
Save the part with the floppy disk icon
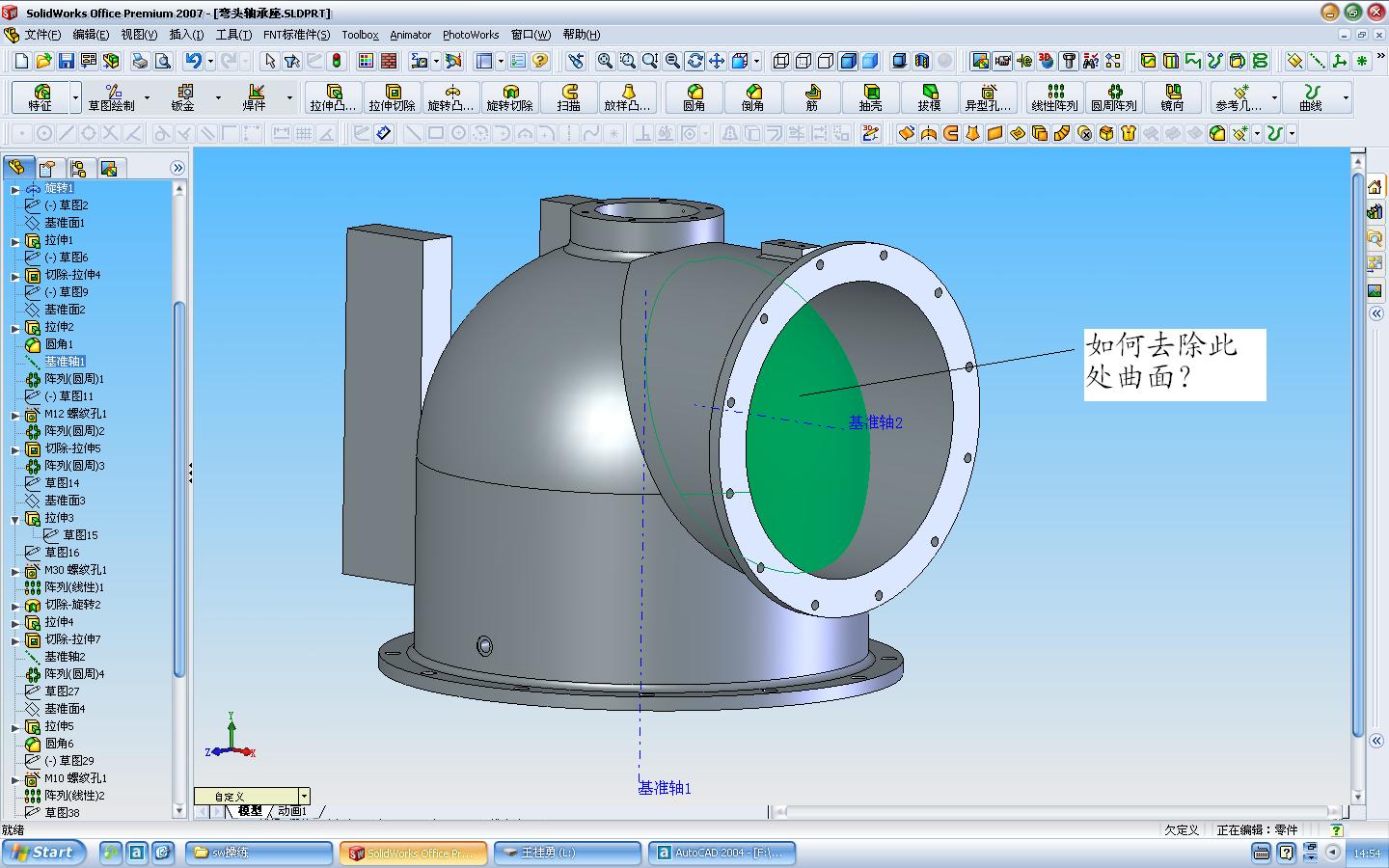click(x=66, y=61)
